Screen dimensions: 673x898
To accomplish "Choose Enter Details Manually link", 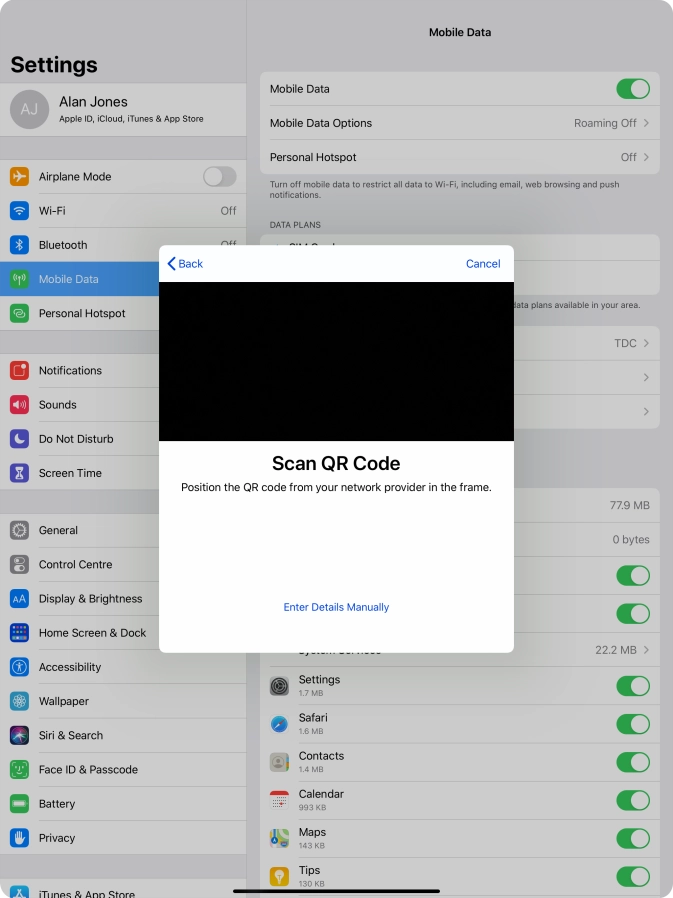I will pyautogui.click(x=336, y=607).
